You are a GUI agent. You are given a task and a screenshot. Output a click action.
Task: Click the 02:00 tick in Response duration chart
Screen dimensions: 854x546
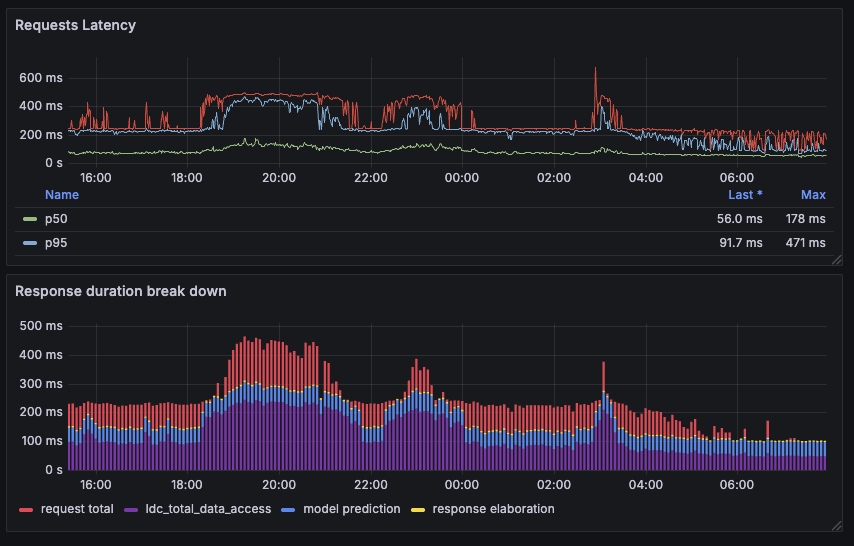(554, 484)
